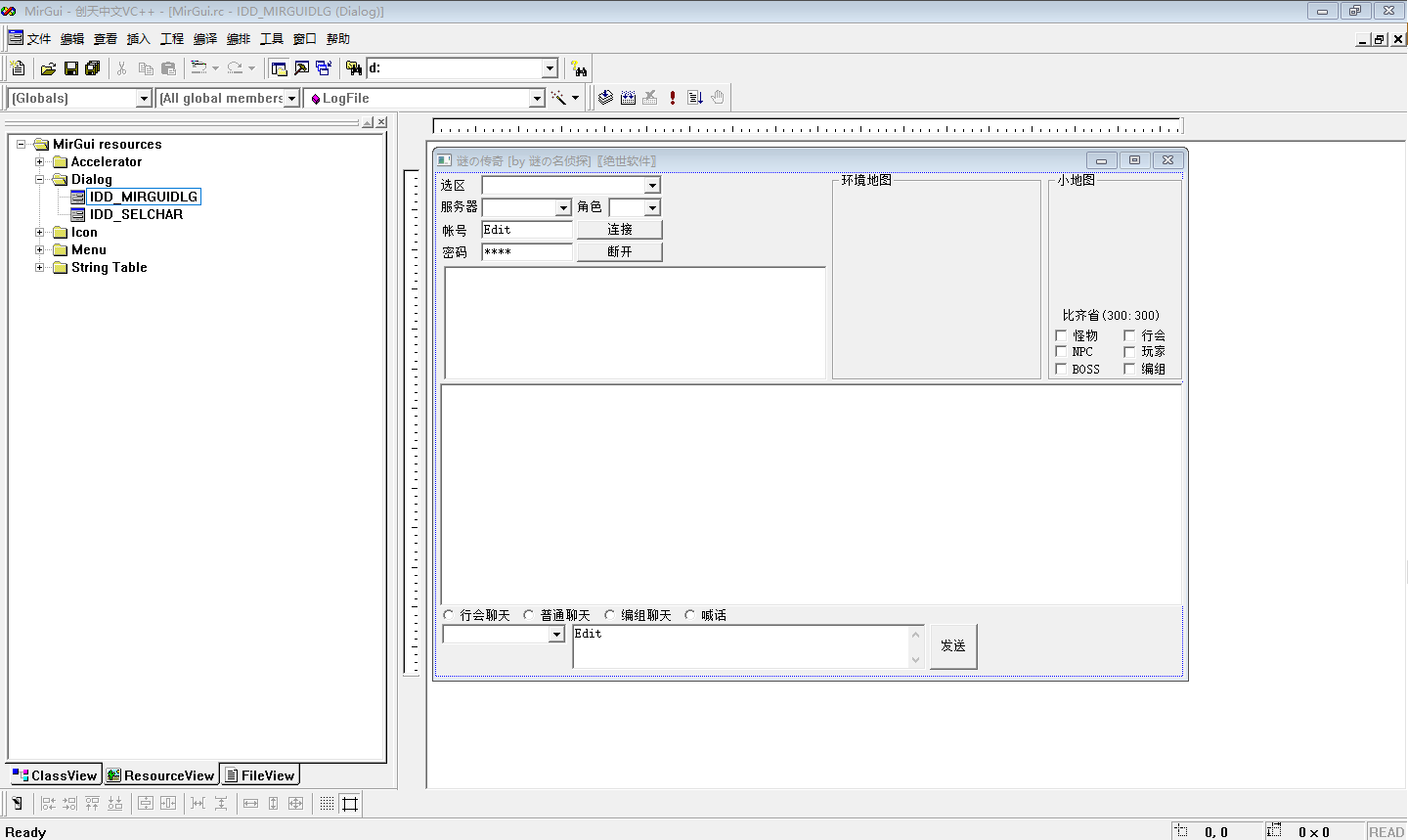Click the Undo arrow icon
1408x840 pixels.
[198, 68]
